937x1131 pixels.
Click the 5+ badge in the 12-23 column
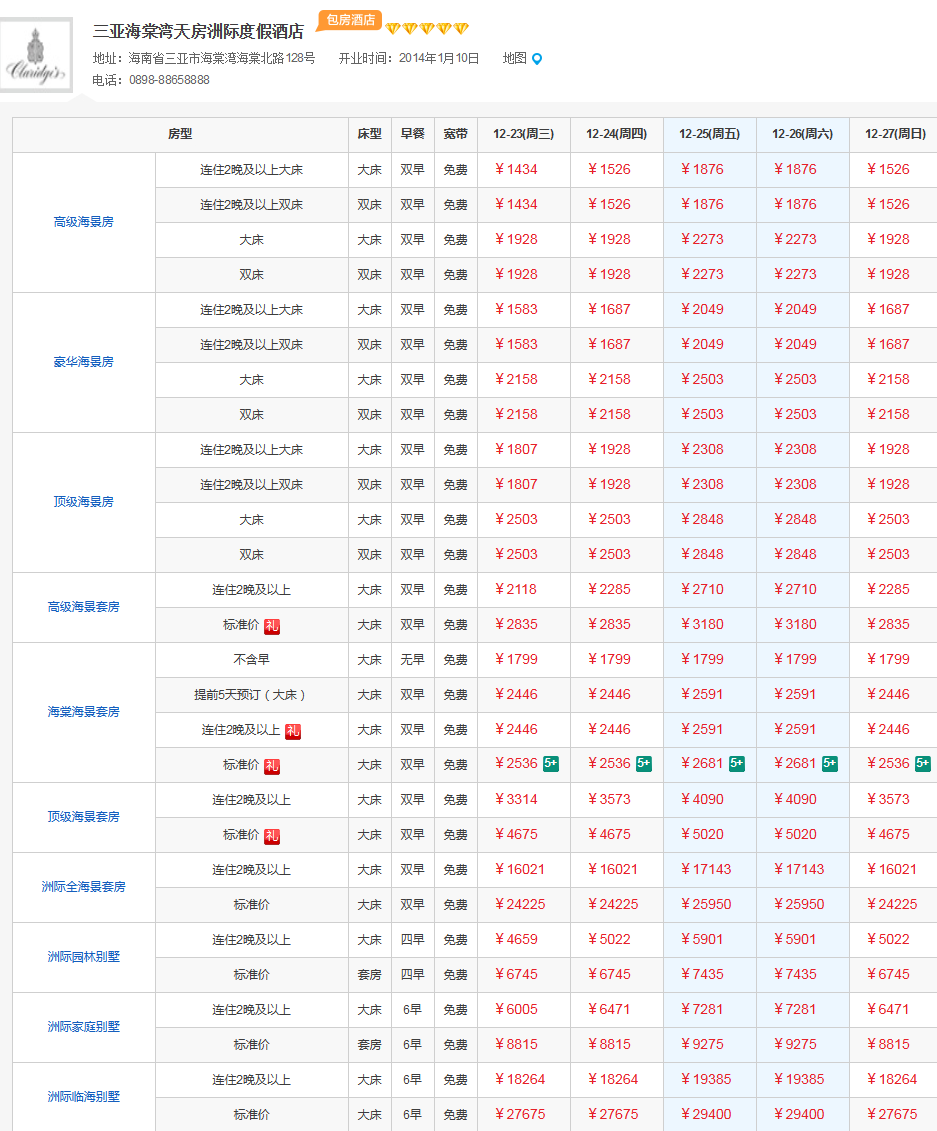coord(551,764)
